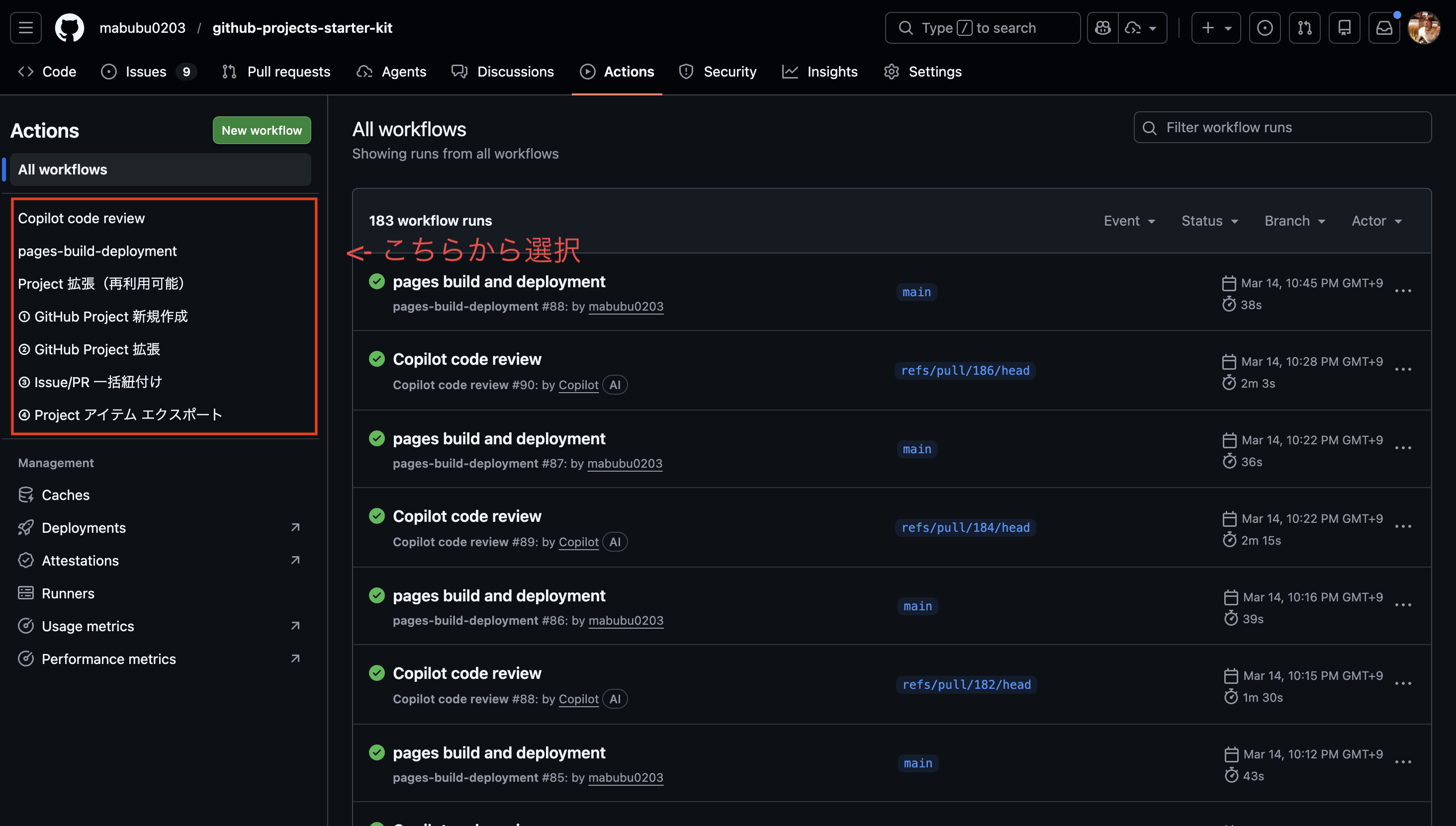1456x826 pixels.
Task: Expand the Event filter dropdown
Action: pos(1130,221)
